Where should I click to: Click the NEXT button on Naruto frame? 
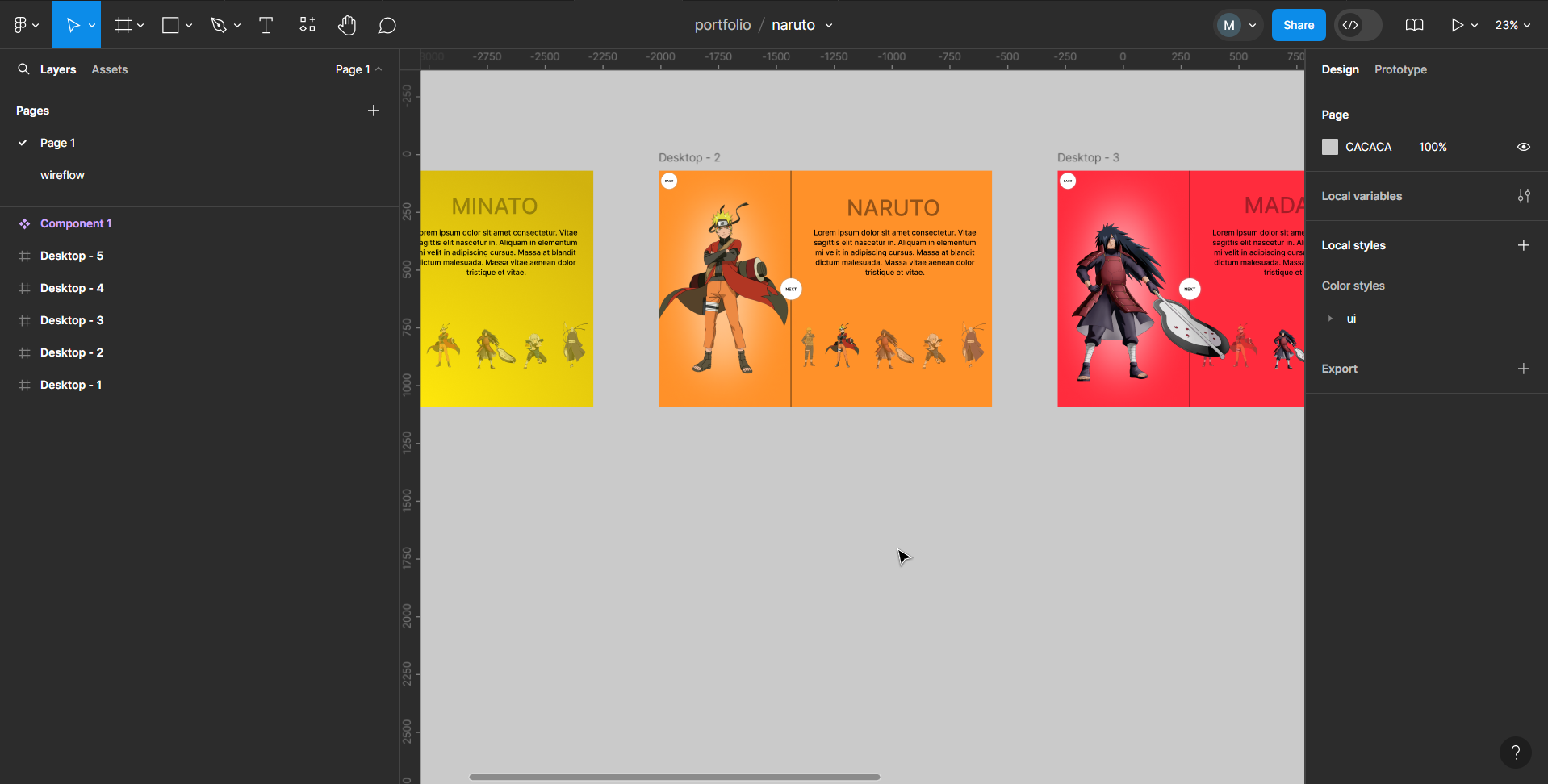[x=791, y=289]
